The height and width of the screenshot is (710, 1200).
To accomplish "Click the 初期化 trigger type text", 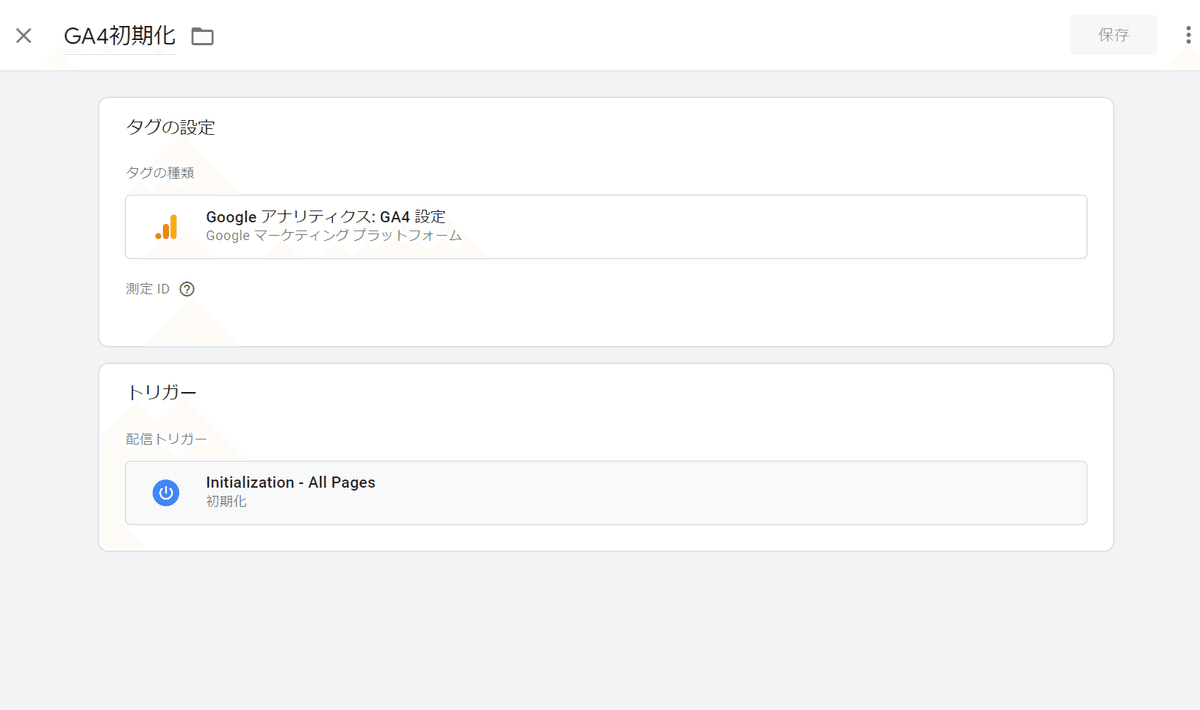I will (x=226, y=502).
